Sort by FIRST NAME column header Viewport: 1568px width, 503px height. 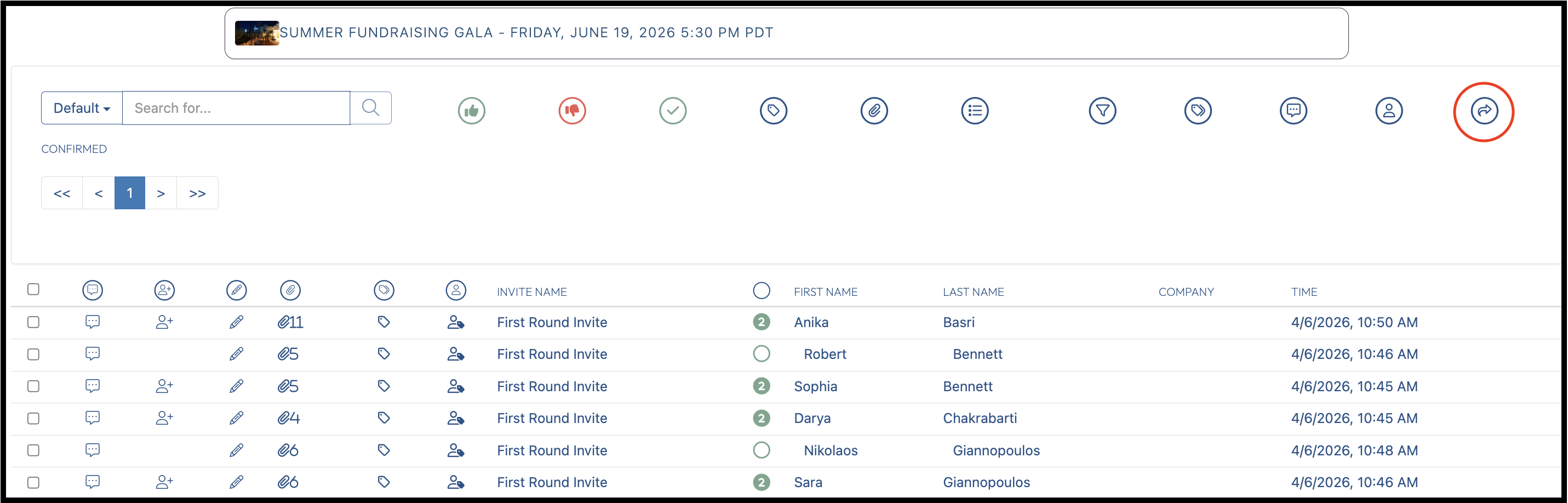826,291
